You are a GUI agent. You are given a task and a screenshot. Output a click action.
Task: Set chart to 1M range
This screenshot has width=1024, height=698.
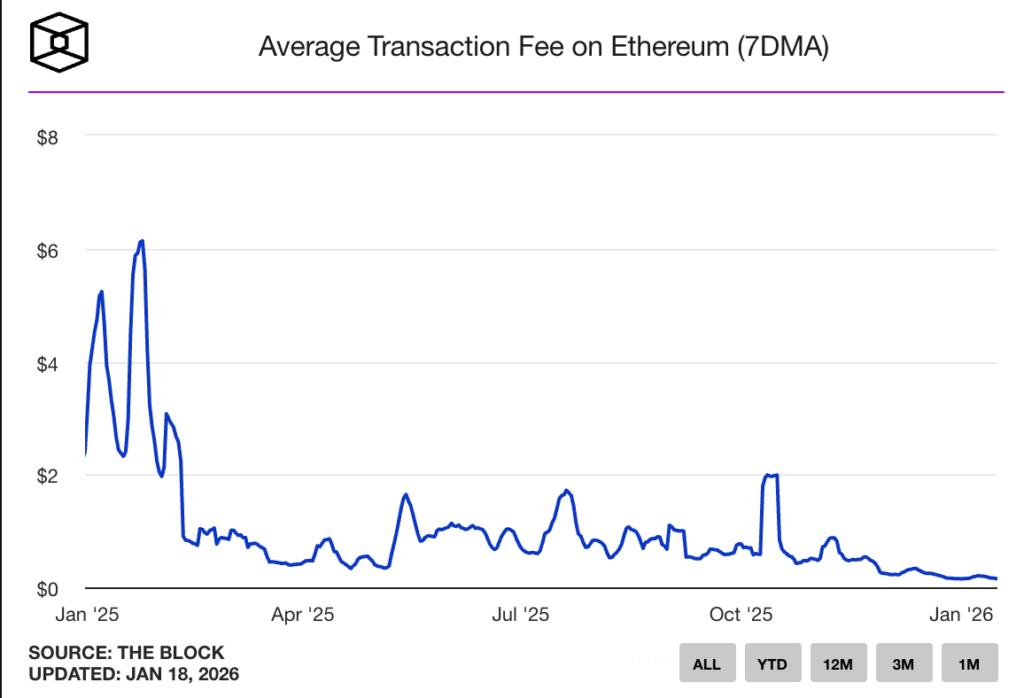pyautogui.click(x=969, y=663)
